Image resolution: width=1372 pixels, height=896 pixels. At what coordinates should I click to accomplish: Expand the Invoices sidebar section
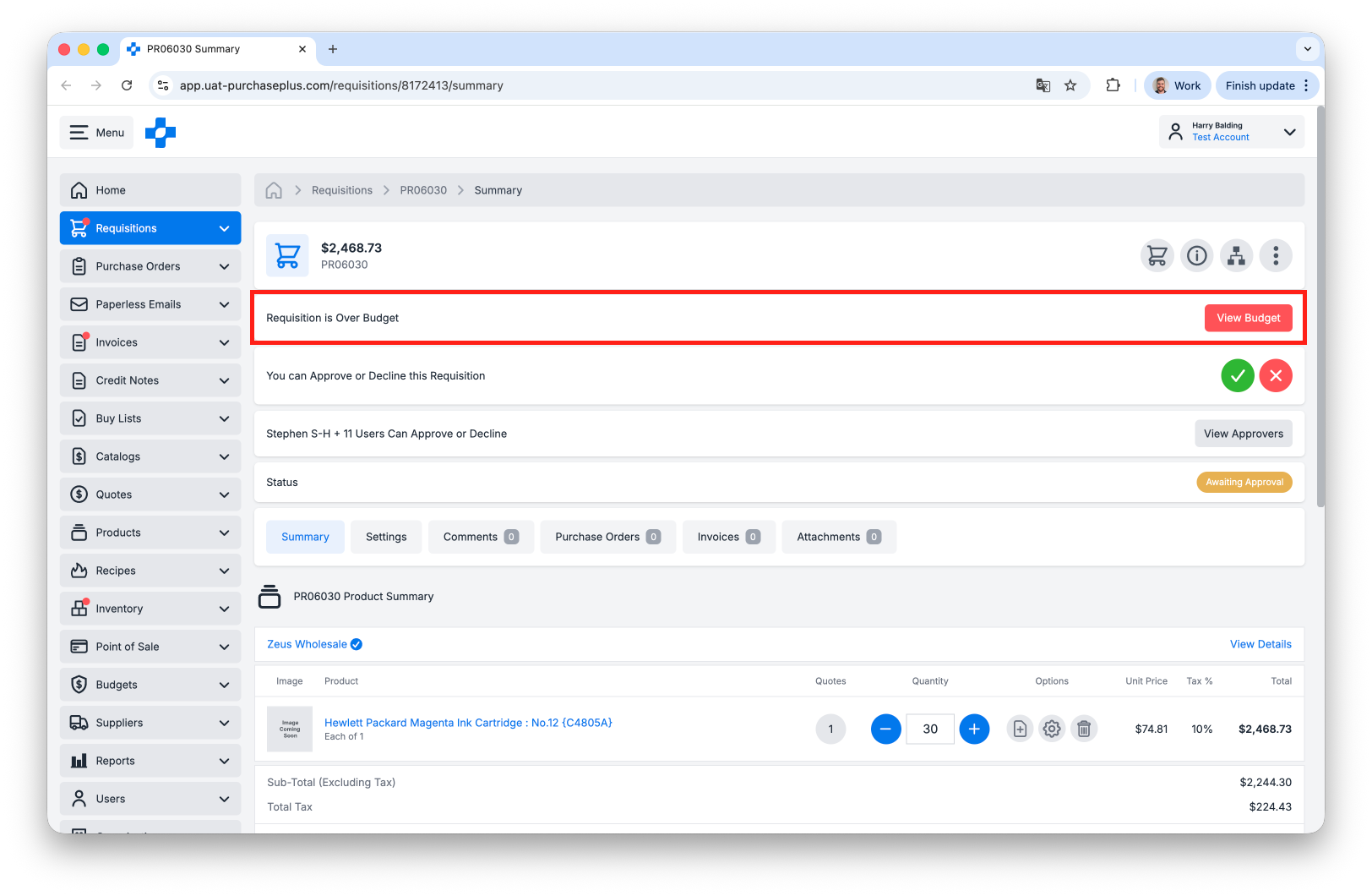coord(150,342)
